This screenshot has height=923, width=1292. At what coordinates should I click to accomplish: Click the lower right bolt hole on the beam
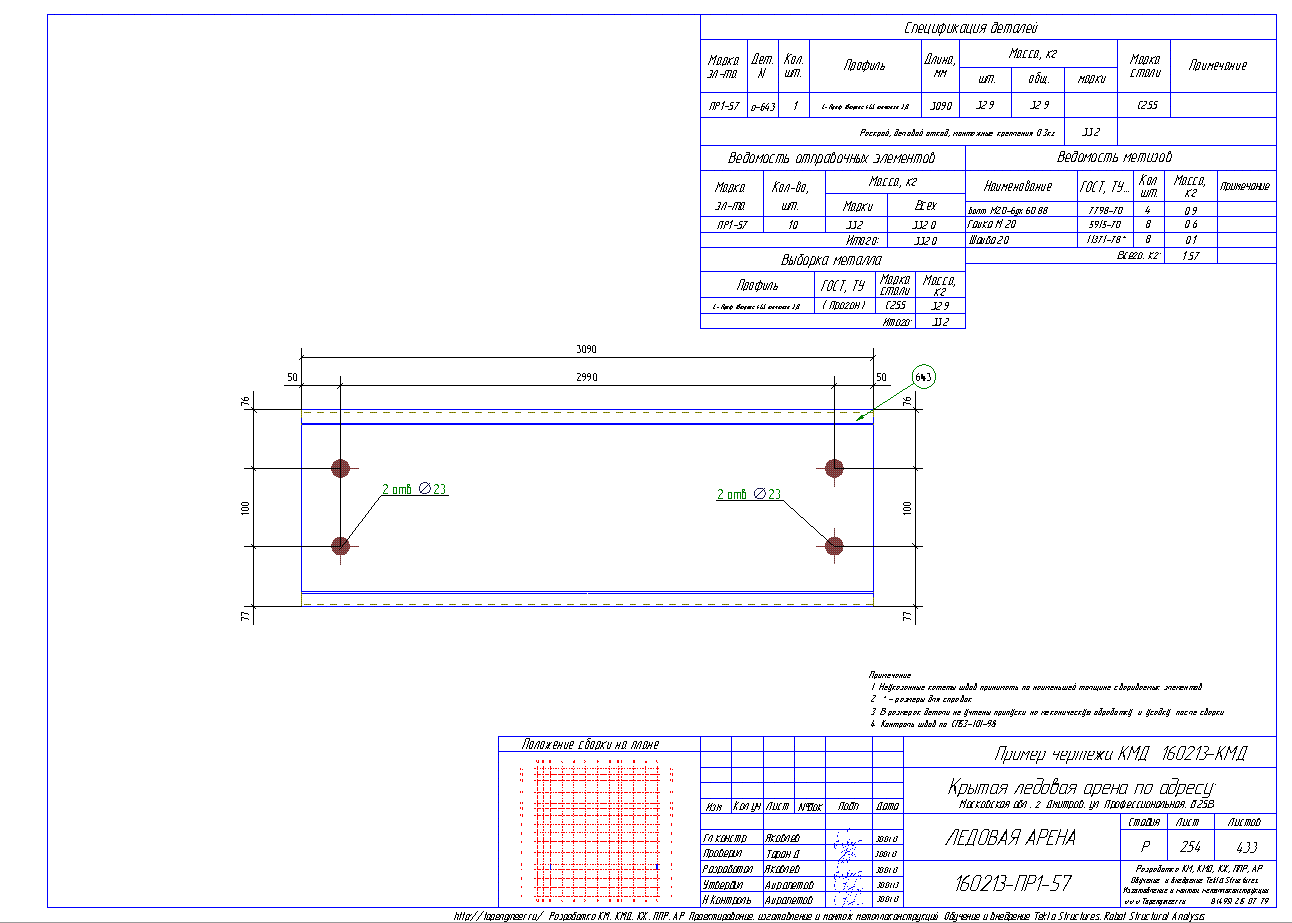(834, 545)
